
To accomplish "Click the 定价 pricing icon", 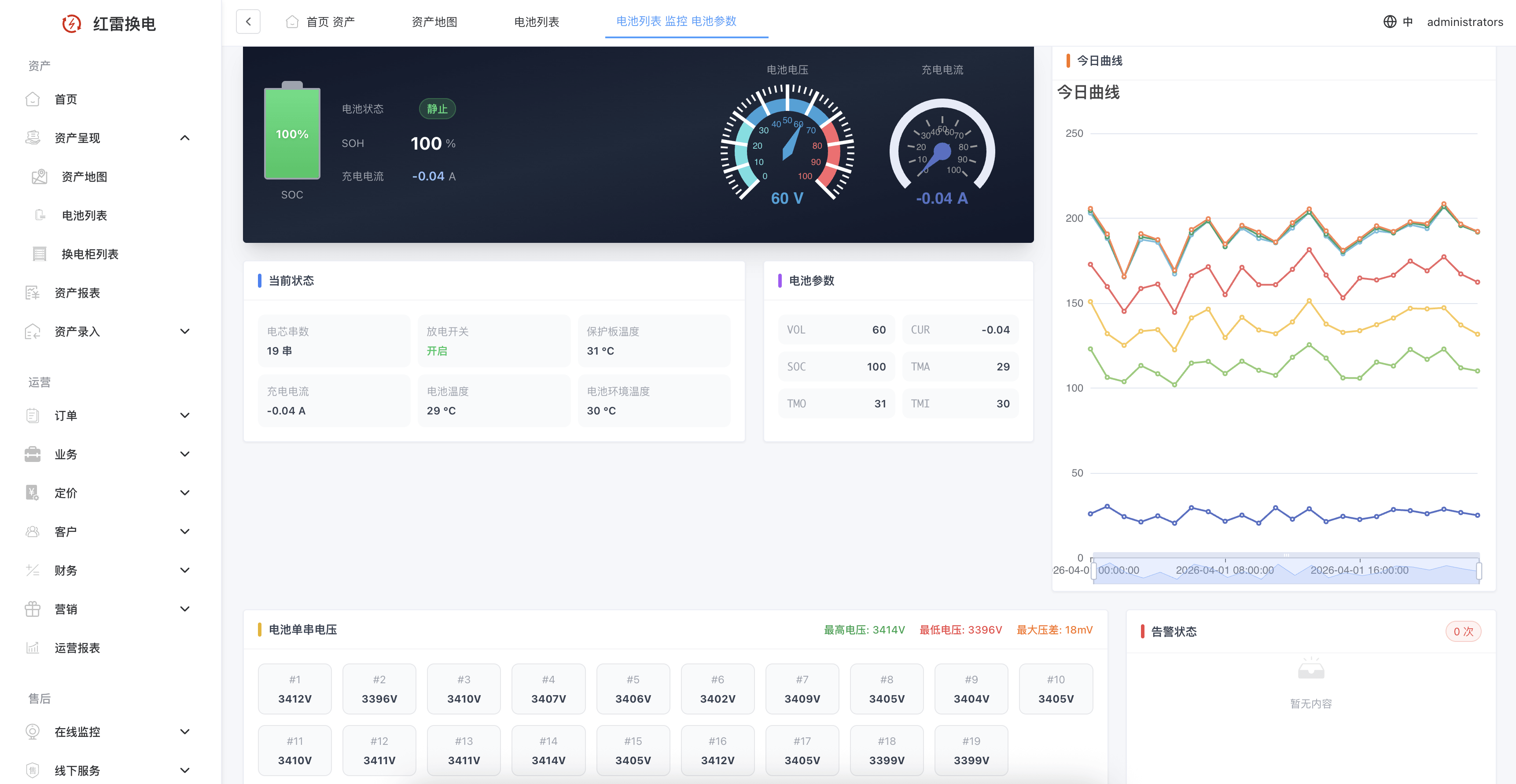I will [33, 493].
